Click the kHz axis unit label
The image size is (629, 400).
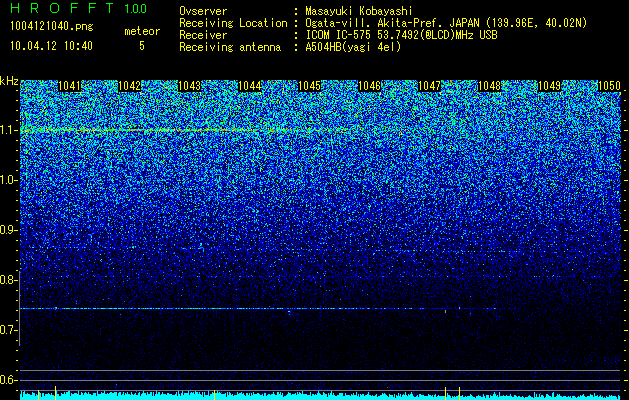point(9,81)
